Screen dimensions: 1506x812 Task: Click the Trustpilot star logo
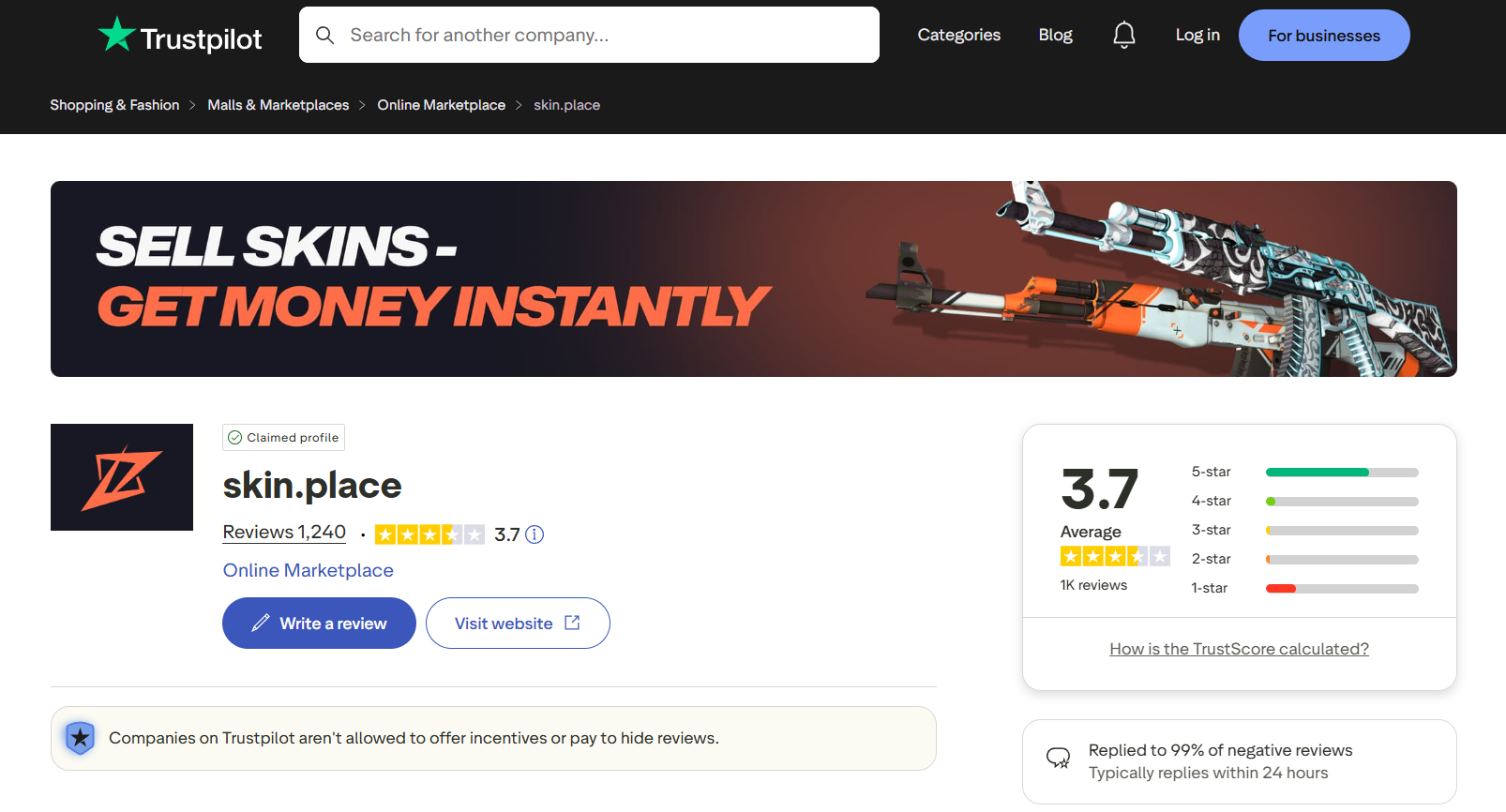117,35
